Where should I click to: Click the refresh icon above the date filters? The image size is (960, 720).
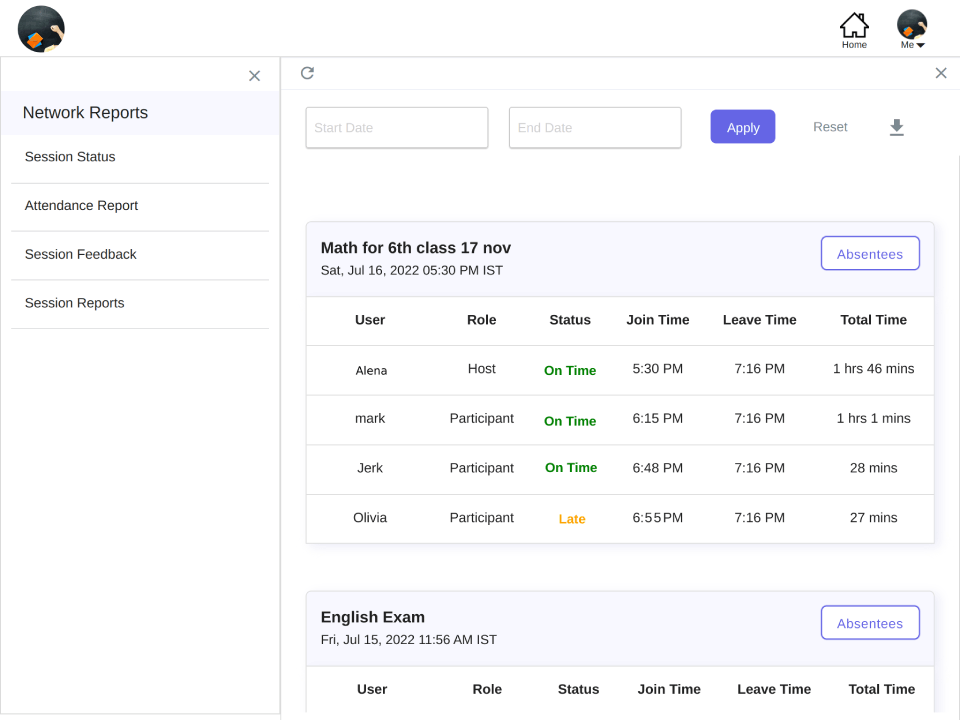click(x=307, y=73)
